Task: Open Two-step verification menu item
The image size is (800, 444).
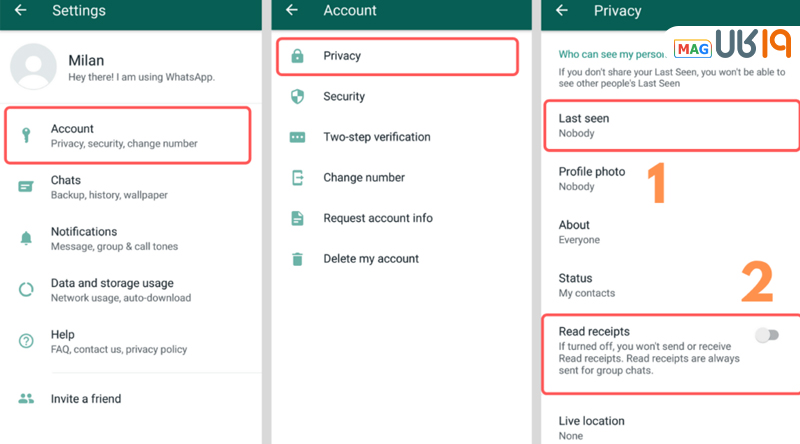Action: 376,137
